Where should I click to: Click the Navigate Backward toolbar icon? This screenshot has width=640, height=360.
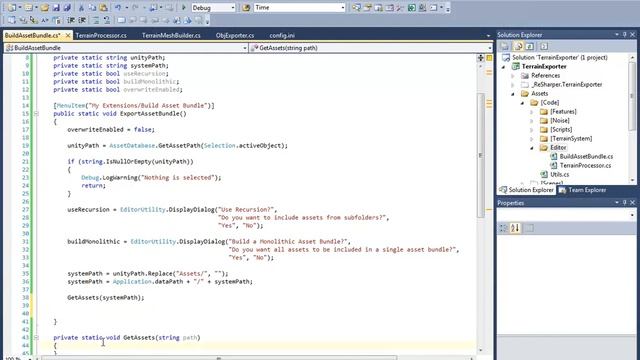tap(154, 7)
